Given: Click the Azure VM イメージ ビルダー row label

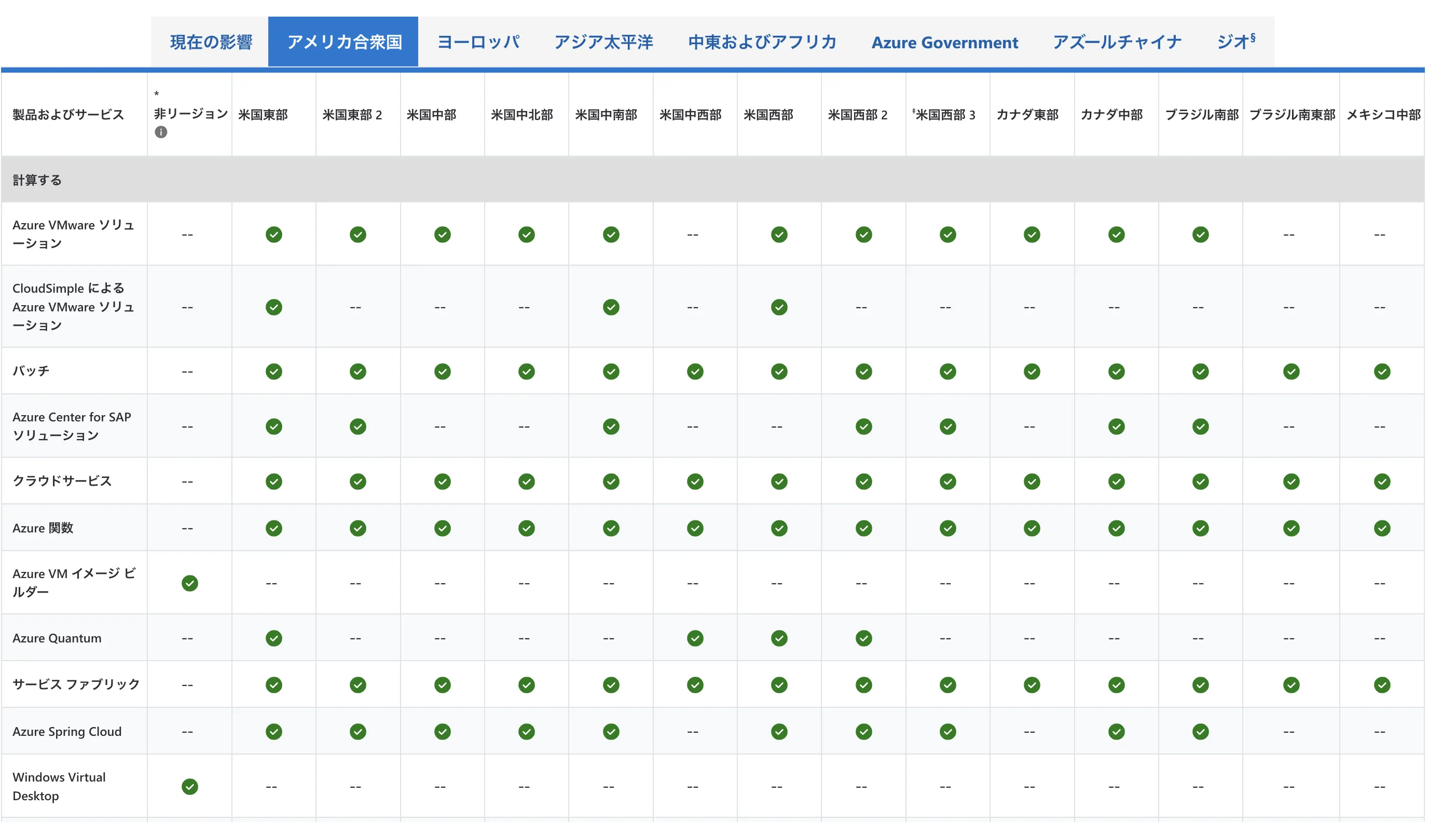Looking at the screenshot, I should (74, 582).
